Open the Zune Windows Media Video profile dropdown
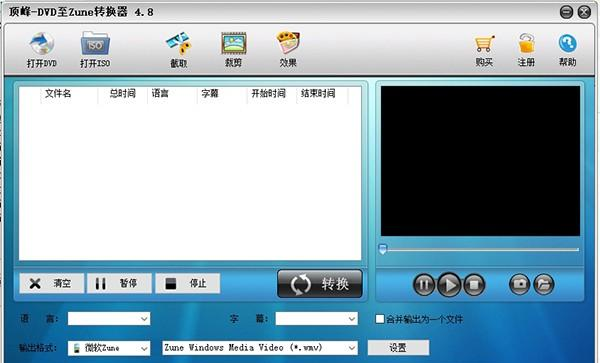Viewport: 600px width, 363px height. [260, 348]
